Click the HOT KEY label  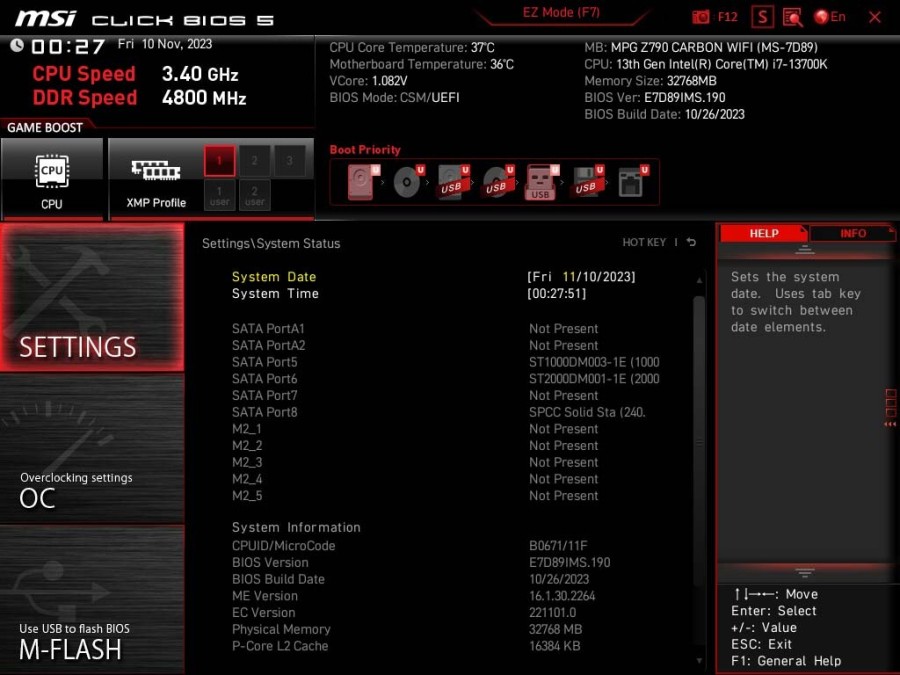pos(644,243)
